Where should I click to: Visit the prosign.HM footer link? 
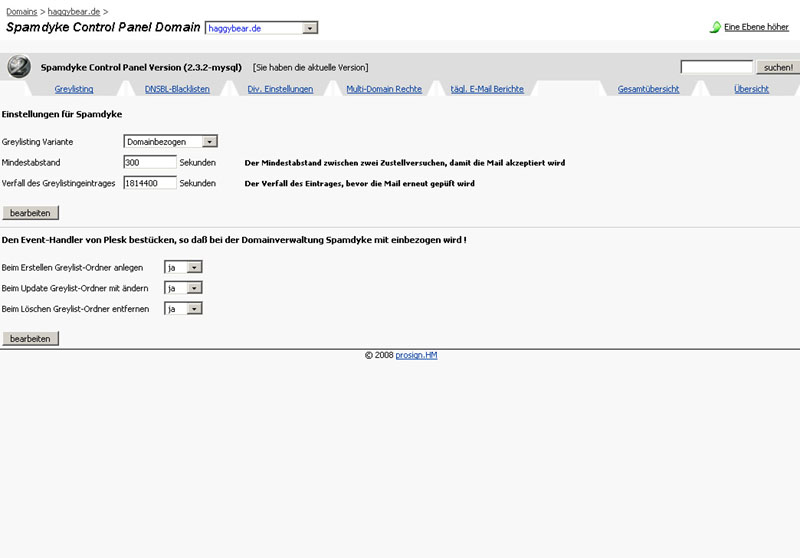416,355
